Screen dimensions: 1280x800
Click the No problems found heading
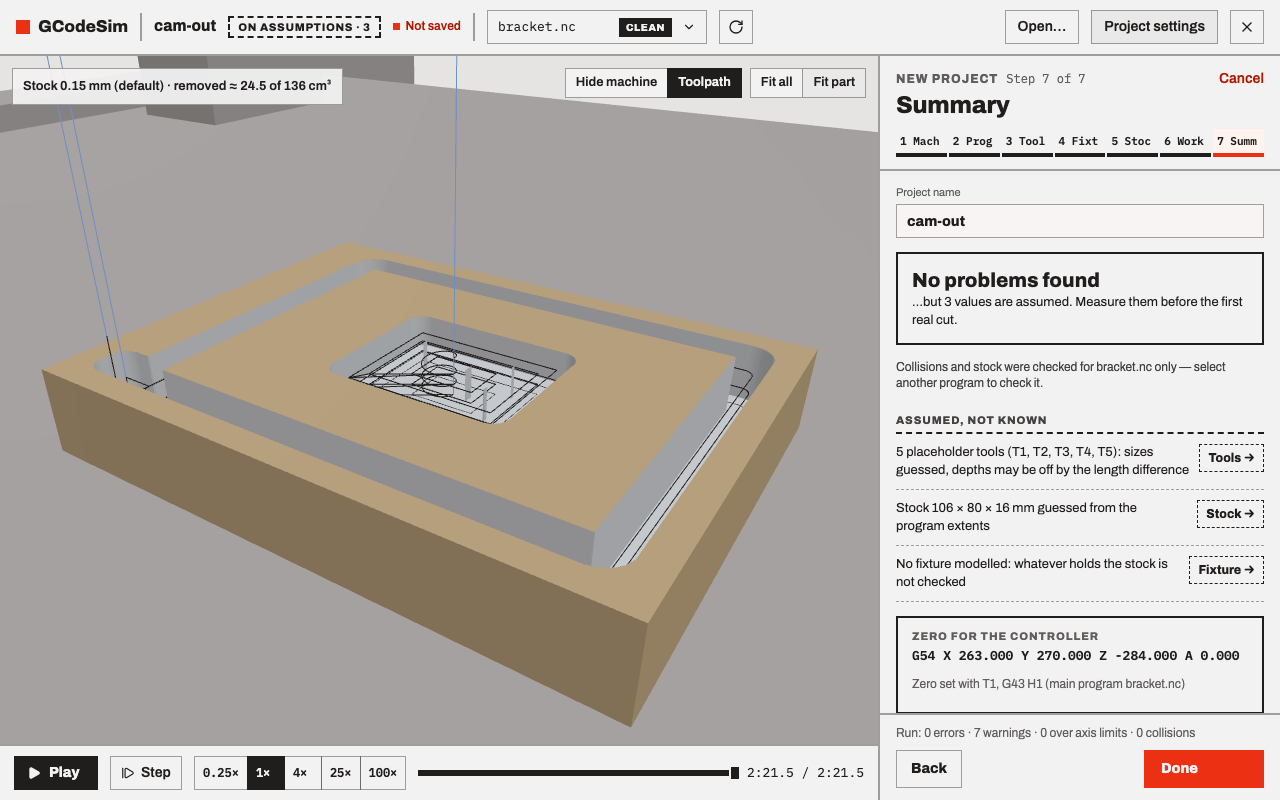1006,280
